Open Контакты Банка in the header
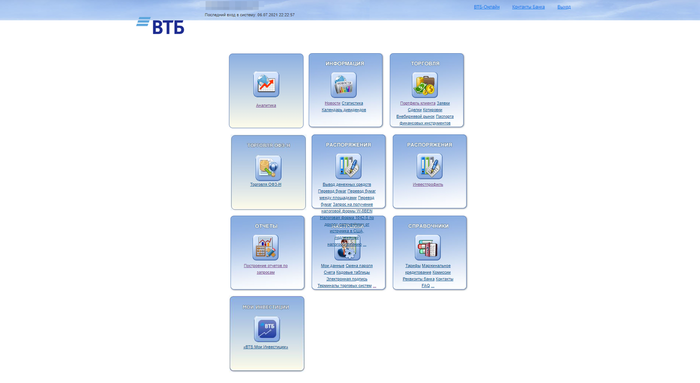The height and width of the screenshot is (383, 700). coord(528,7)
